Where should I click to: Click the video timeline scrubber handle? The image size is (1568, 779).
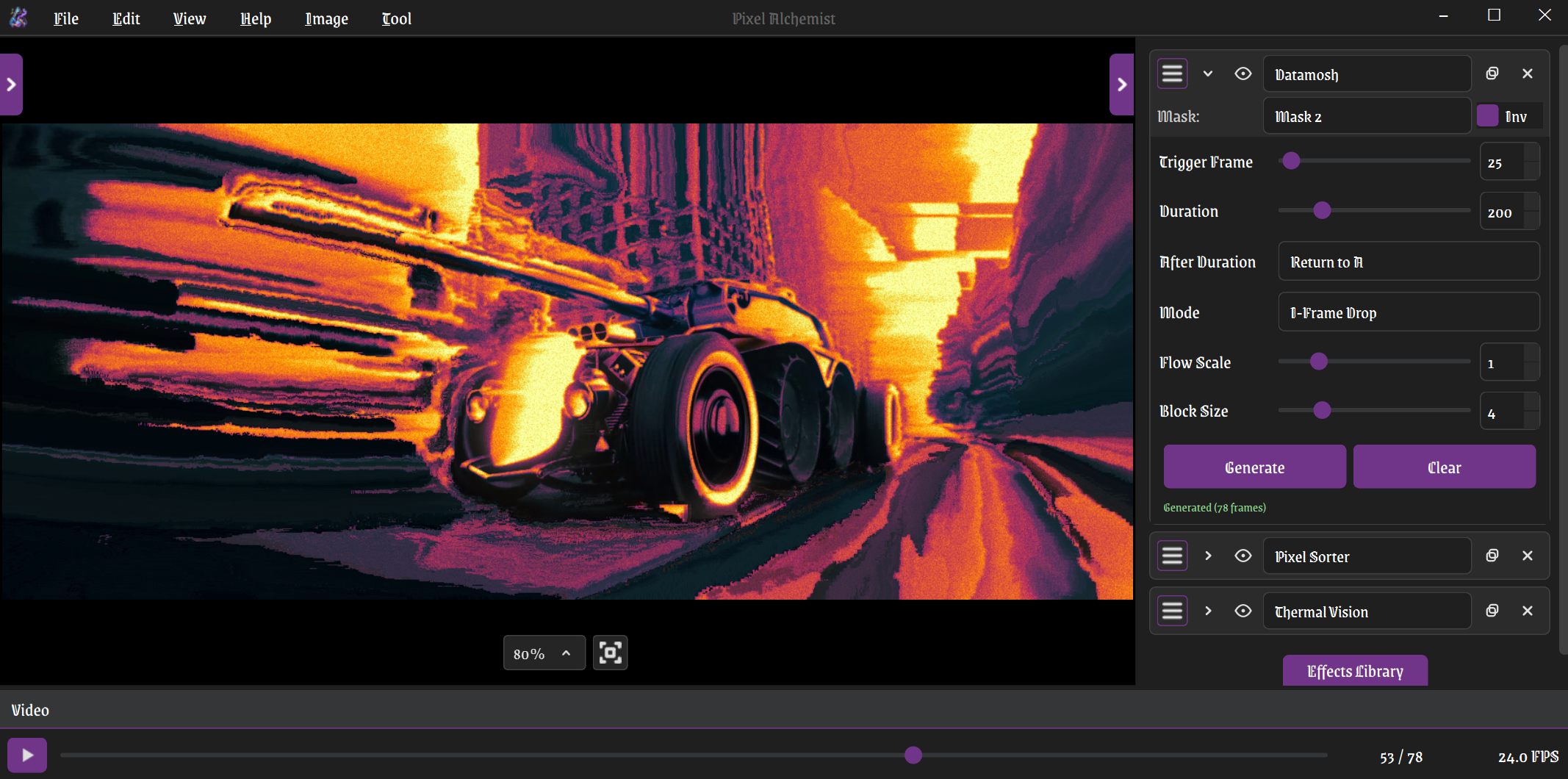(913, 755)
